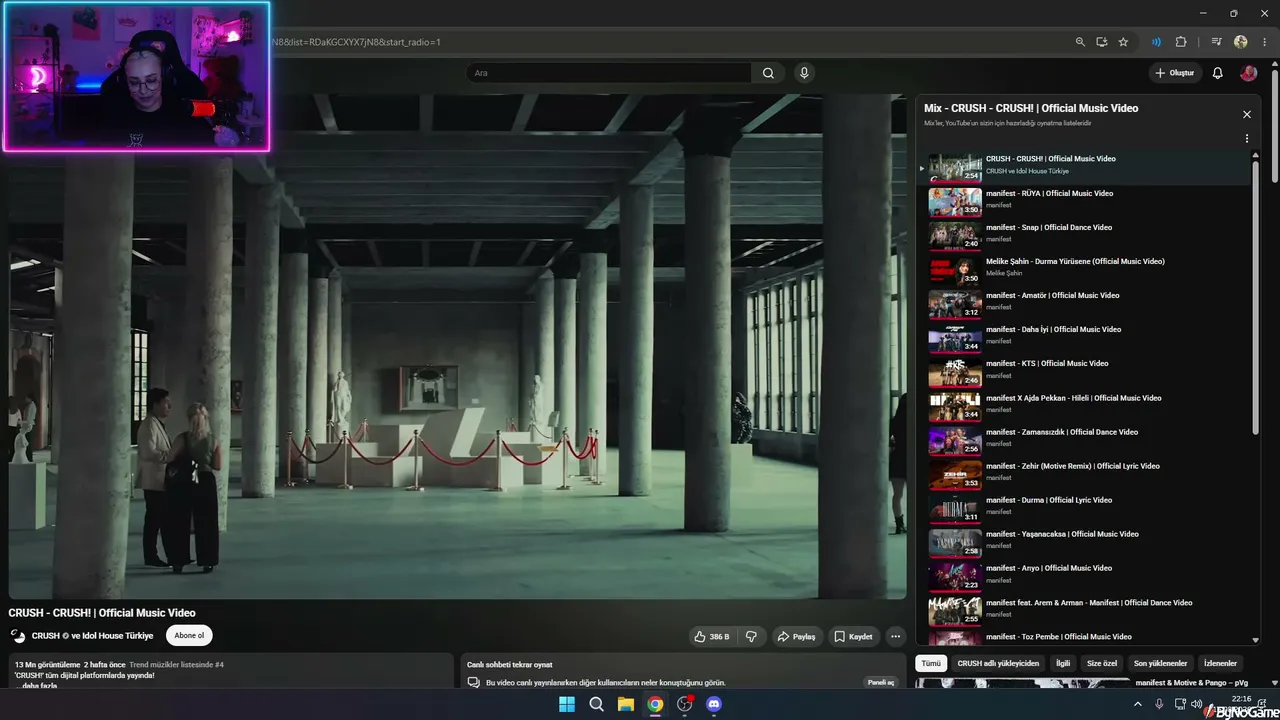Show hidden system tray icons
1280x720 pixels.
coord(1137,704)
